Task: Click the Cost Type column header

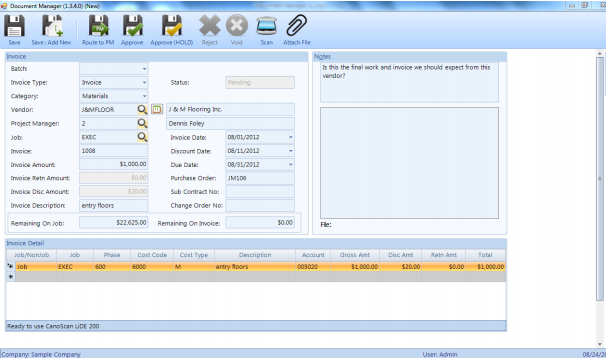Action: pyautogui.click(x=194, y=255)
